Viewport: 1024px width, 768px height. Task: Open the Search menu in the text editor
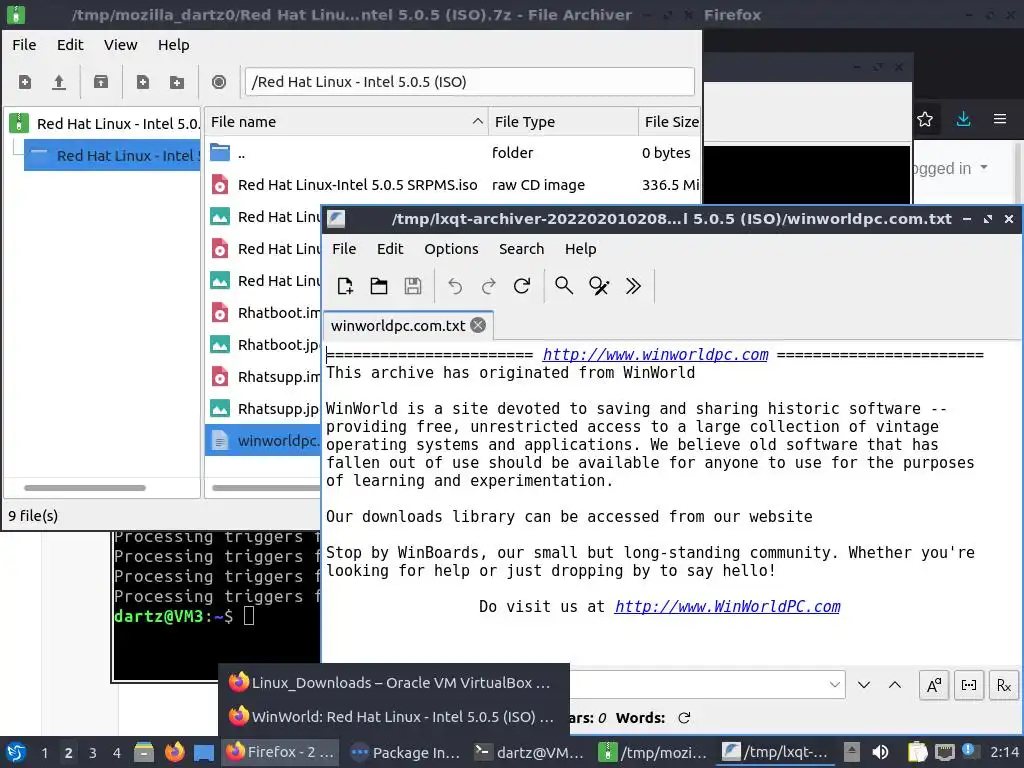click(521, 249)
